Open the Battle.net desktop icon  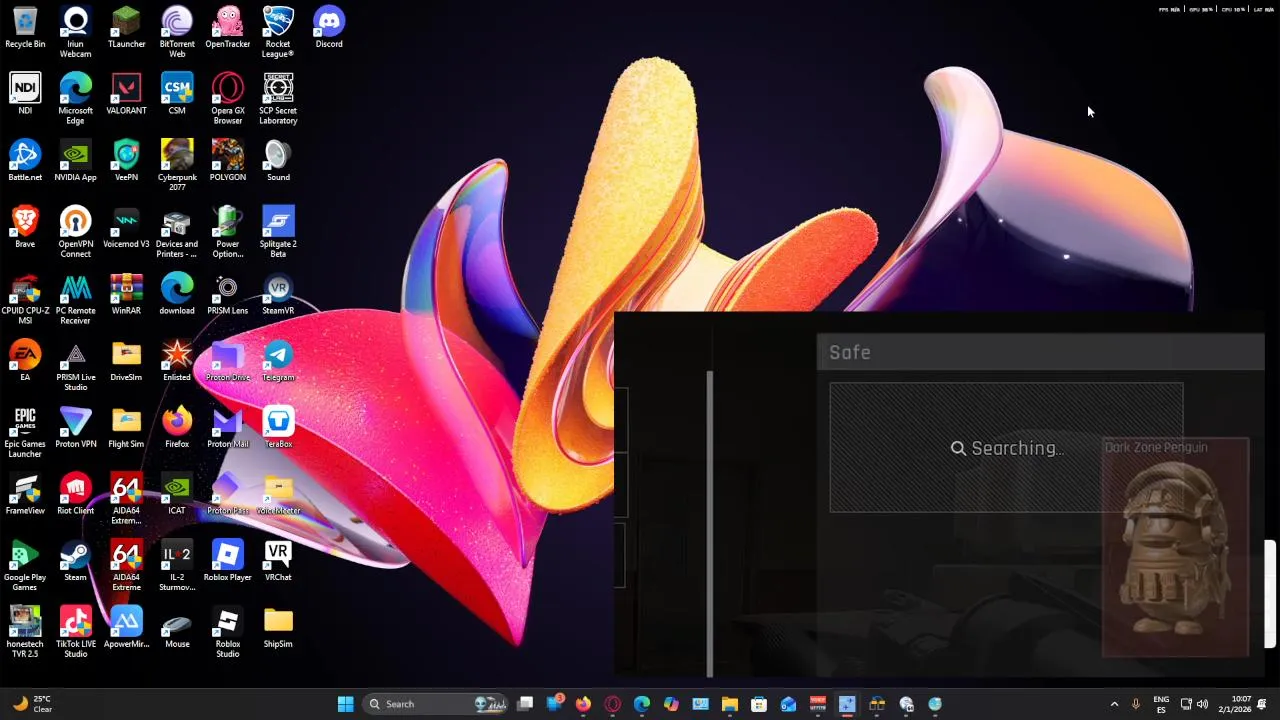[25, 161]
